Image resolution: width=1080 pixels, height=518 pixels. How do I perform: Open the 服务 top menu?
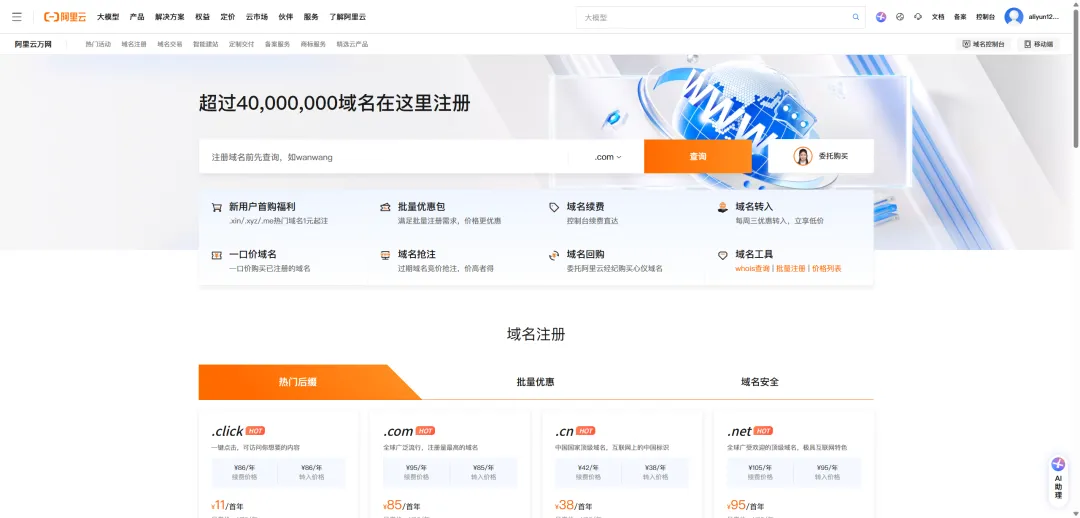tap(311, 17)
